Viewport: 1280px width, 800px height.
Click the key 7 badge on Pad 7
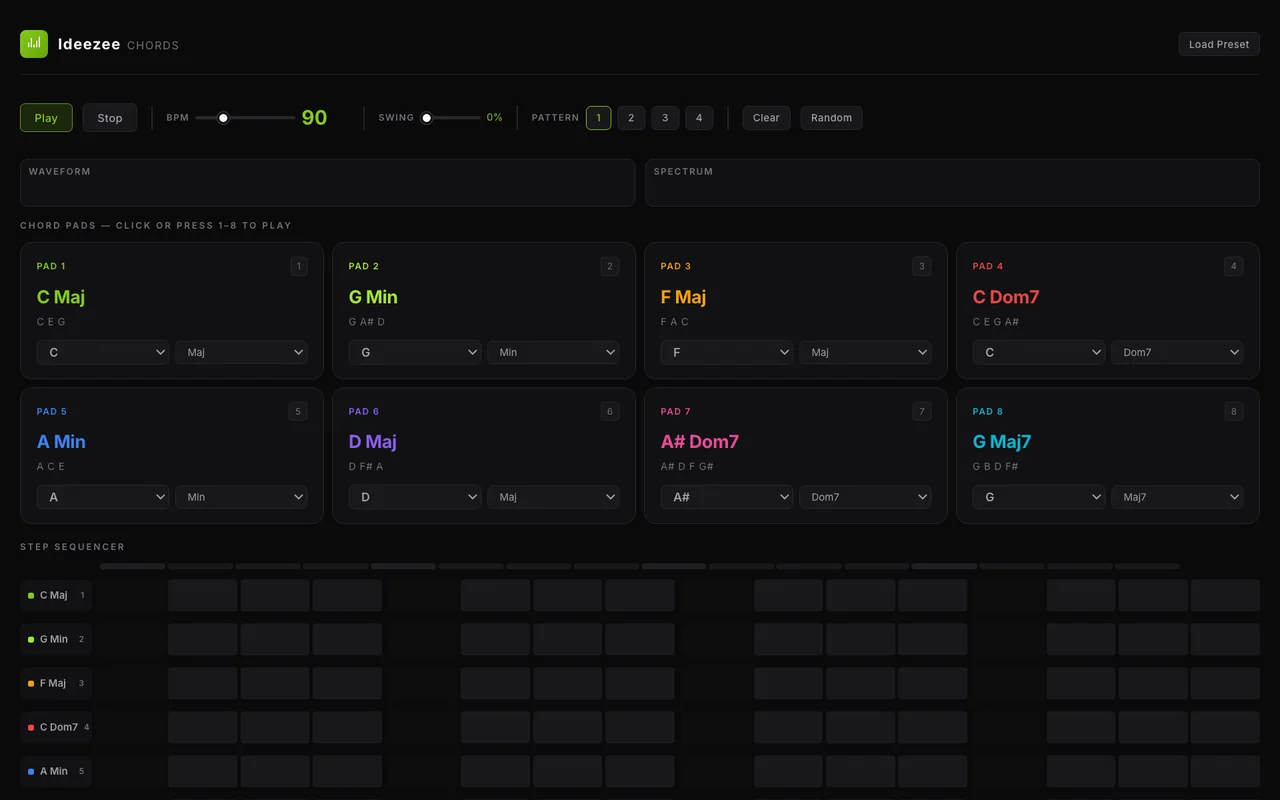coord(922,411)
